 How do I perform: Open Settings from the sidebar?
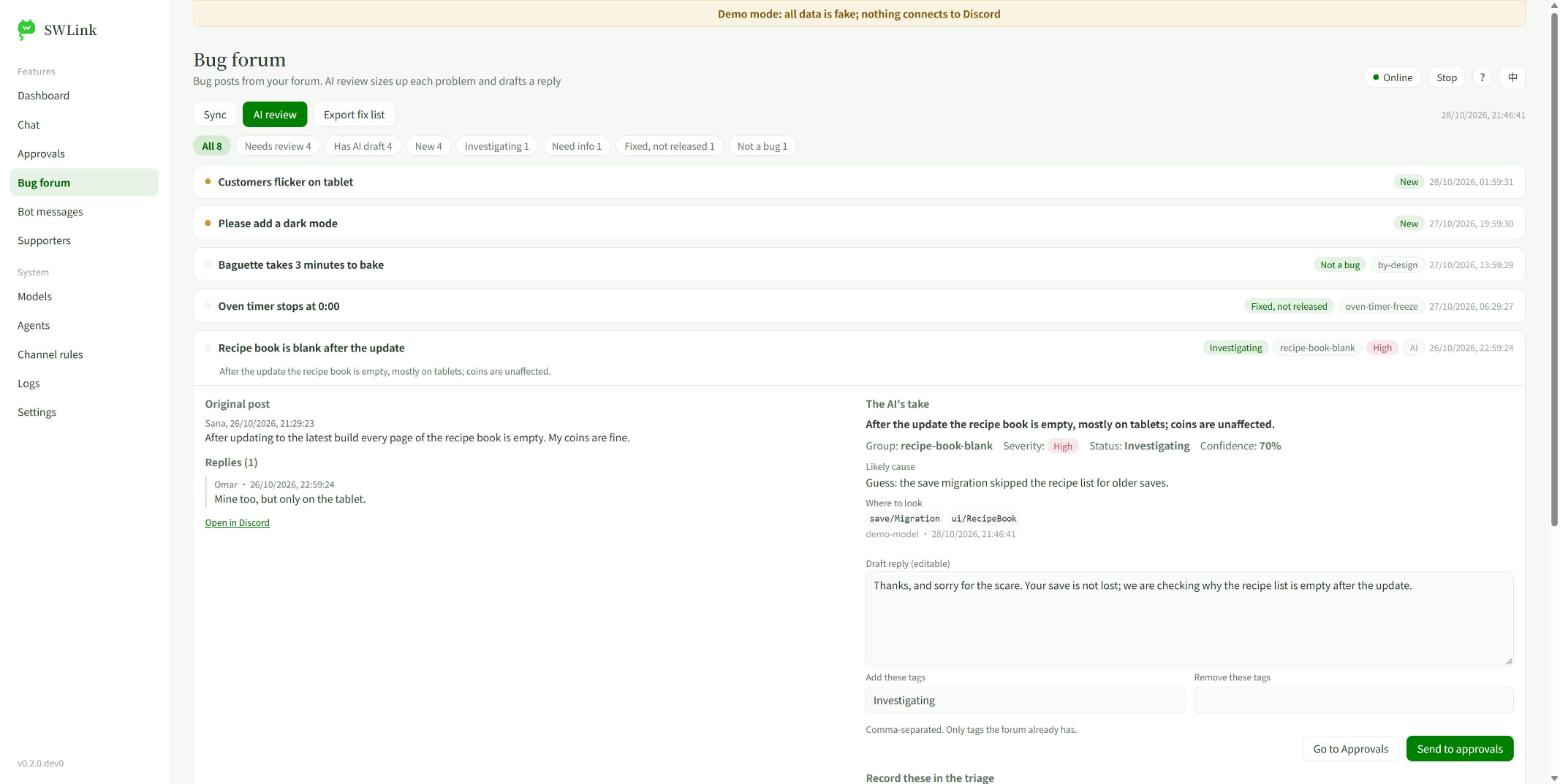(x=84, y=413)
